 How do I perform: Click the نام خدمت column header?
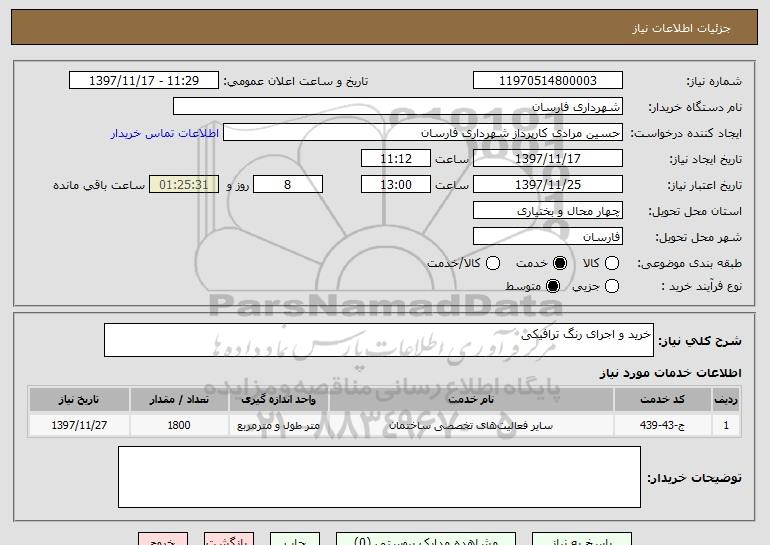tap(471, 400)
